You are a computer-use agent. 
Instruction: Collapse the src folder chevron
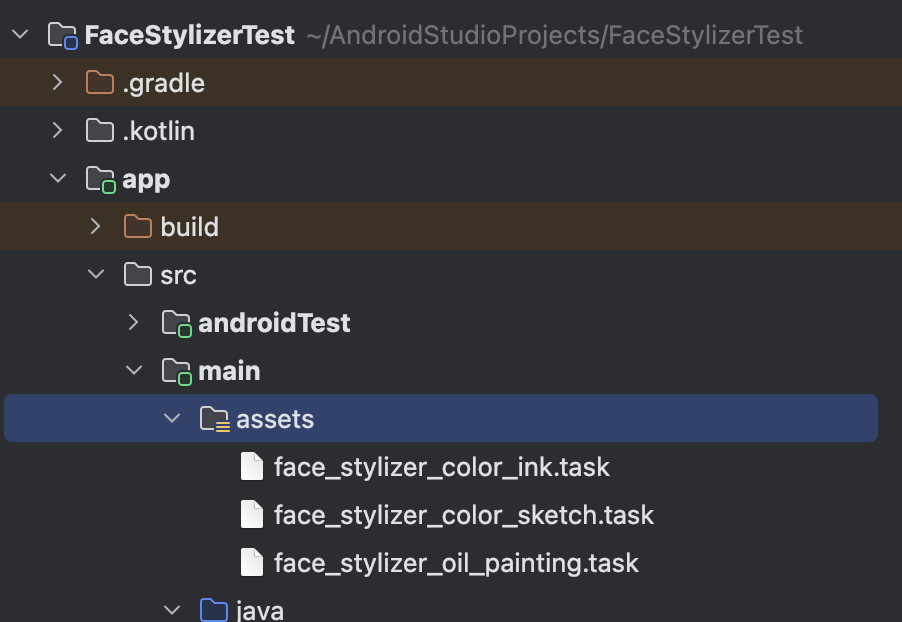click(96, 274)
